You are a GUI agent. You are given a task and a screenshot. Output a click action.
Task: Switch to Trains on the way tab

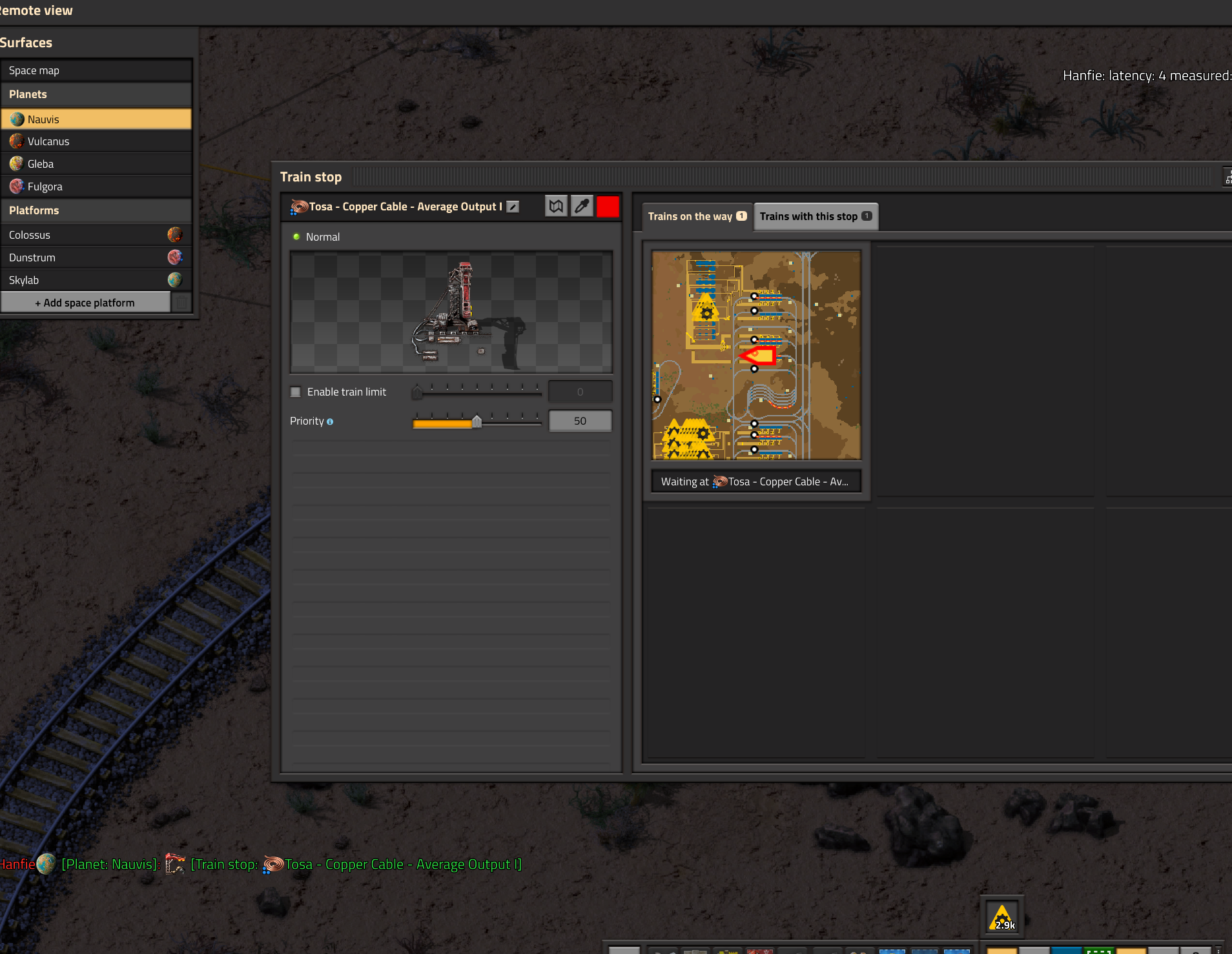point(697,216)
